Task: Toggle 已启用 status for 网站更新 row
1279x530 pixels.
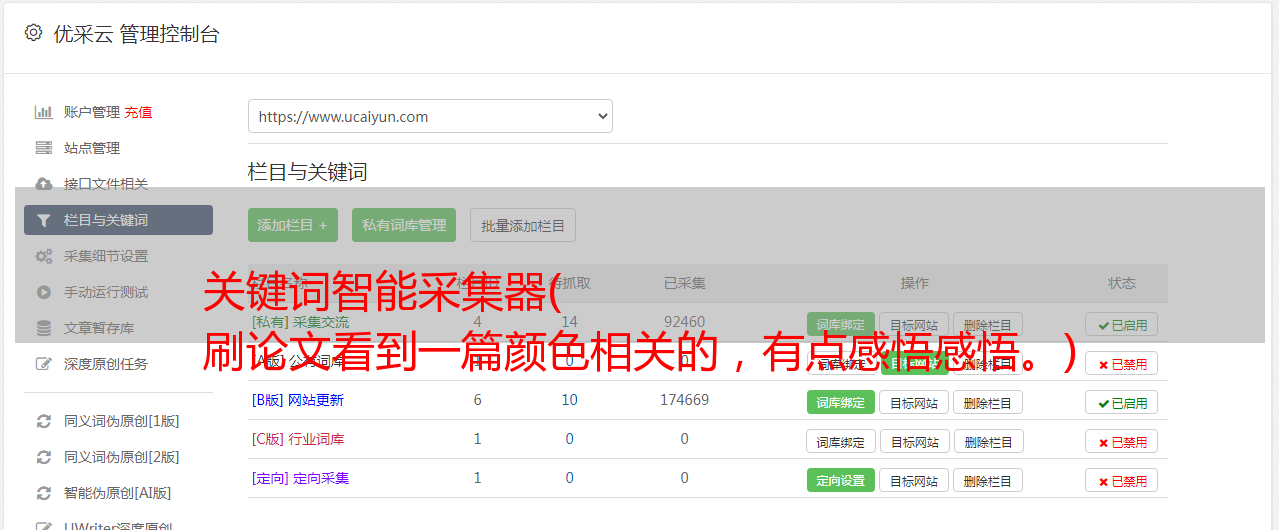Action: [1121, 402]
